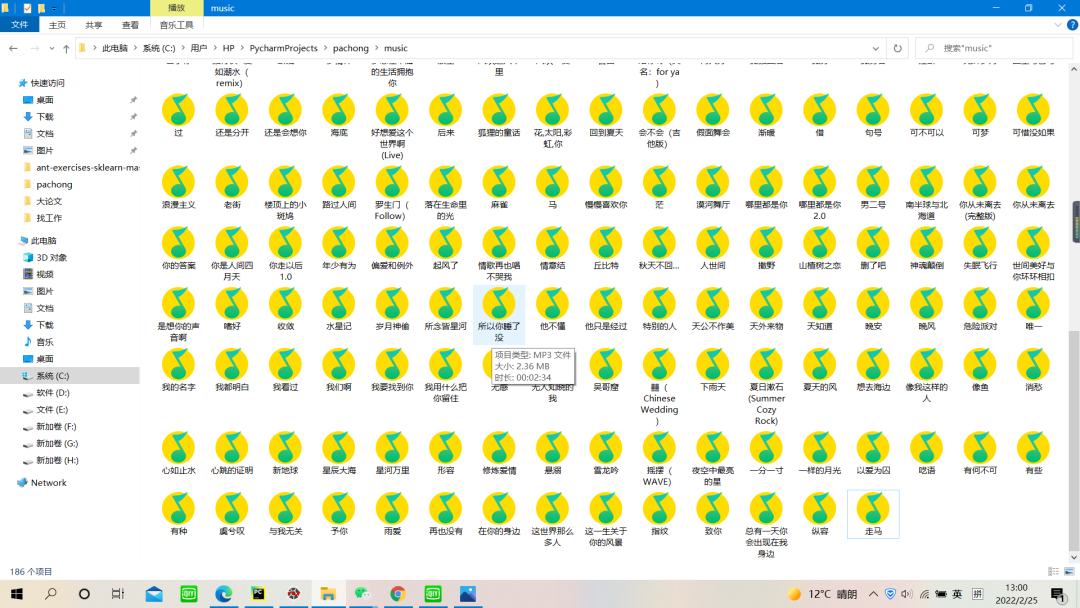This screenshot has height=608, width=1080.
Task: Select the music file 年少有为
Action: (339, 248)
